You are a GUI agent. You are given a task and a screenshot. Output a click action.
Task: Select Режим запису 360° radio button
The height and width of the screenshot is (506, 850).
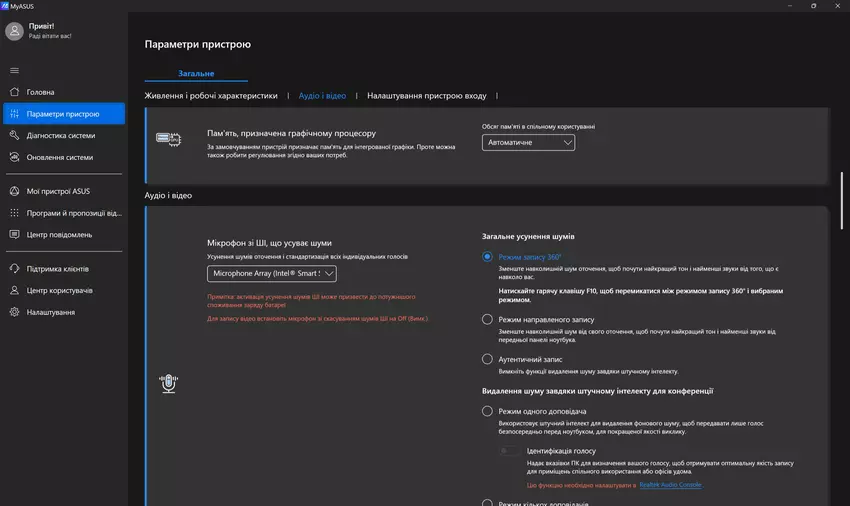(x=488, y=257)
